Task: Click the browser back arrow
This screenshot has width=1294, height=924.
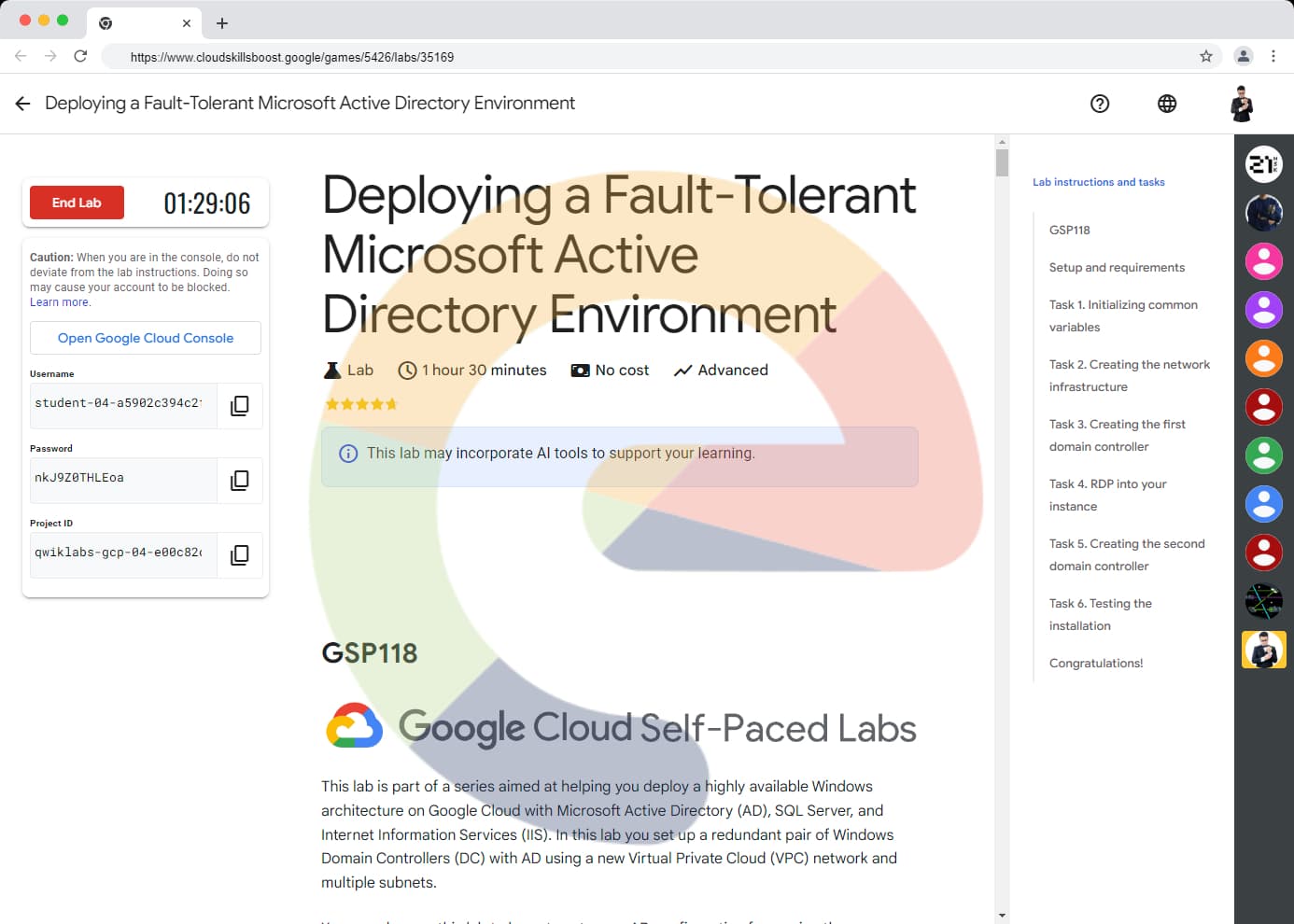Action: (x=21, y=56)
